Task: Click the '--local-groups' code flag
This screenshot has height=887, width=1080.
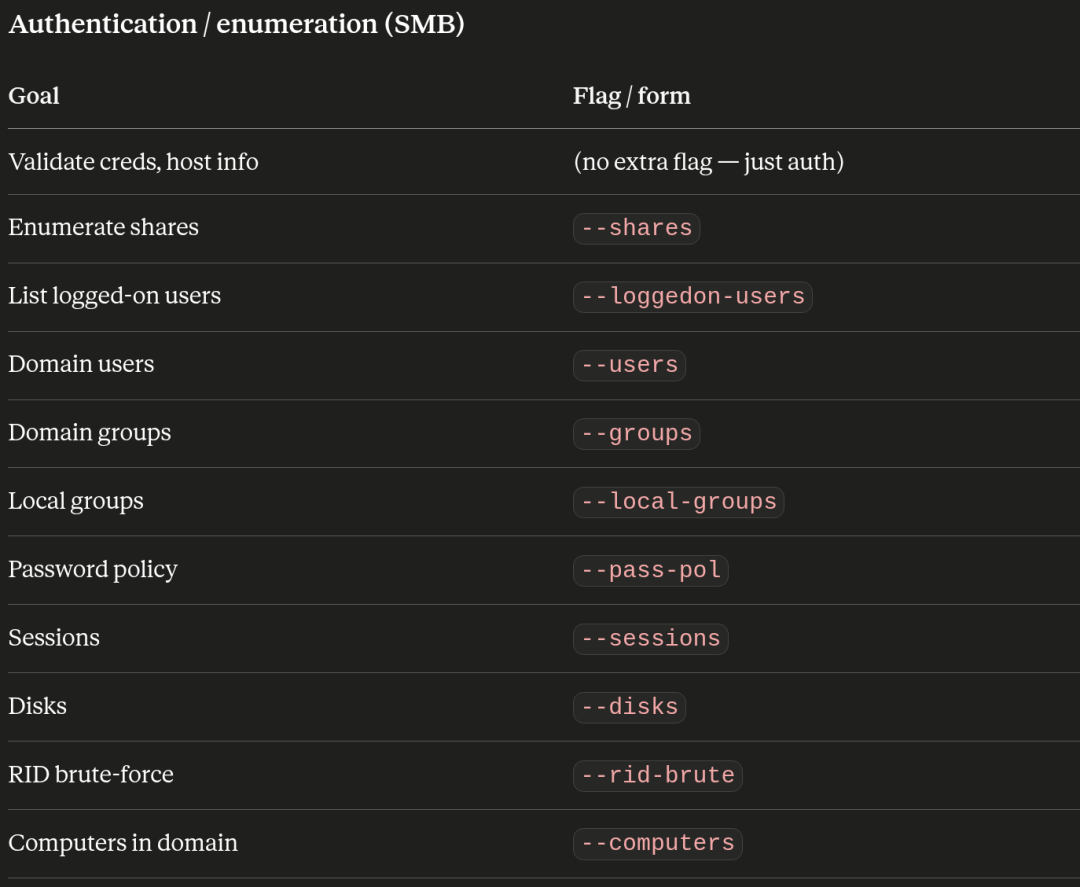Action: coord(678,502)
